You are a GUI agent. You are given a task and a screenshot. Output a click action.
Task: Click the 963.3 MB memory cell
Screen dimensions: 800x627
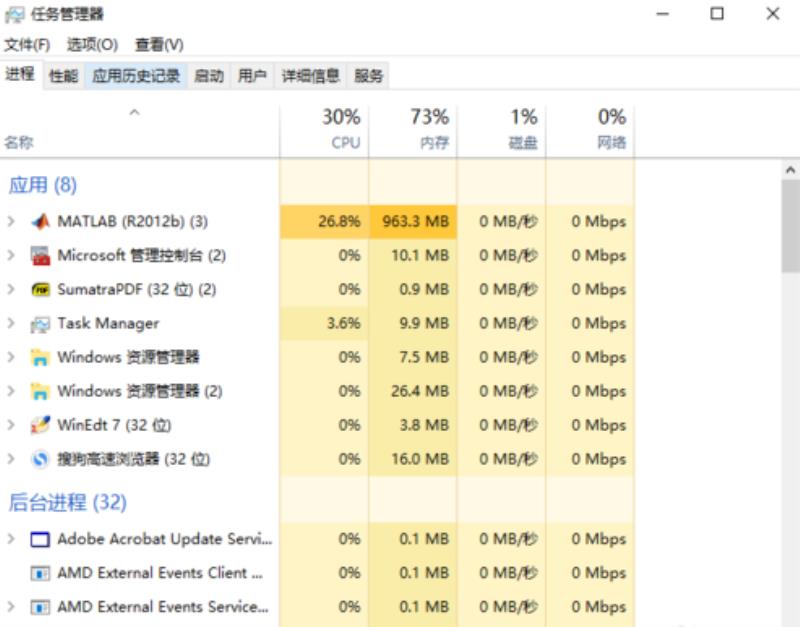click(413, 221)
